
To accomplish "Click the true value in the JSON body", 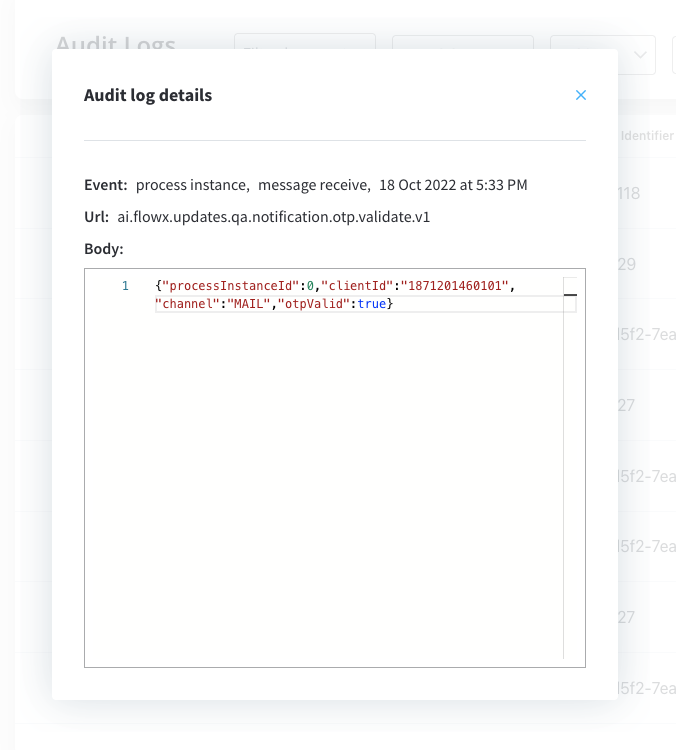I will tap(372, 304).
